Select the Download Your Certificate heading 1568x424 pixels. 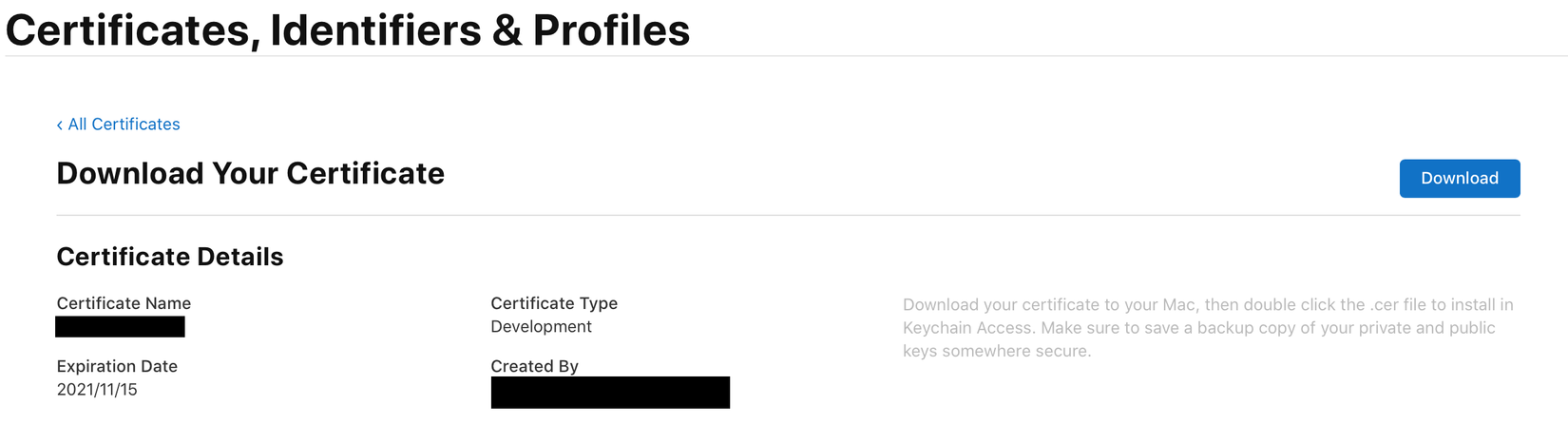(250, 174)
